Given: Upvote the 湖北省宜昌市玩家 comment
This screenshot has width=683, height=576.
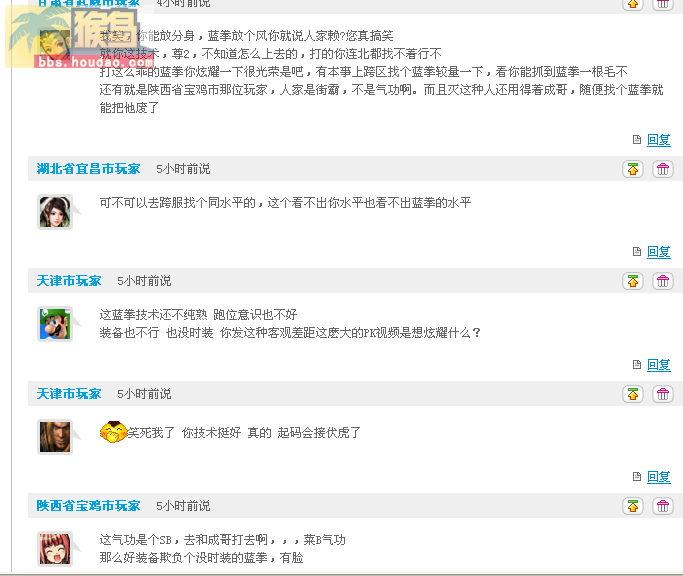Looking at the screenshot, I should click(632, 169).
